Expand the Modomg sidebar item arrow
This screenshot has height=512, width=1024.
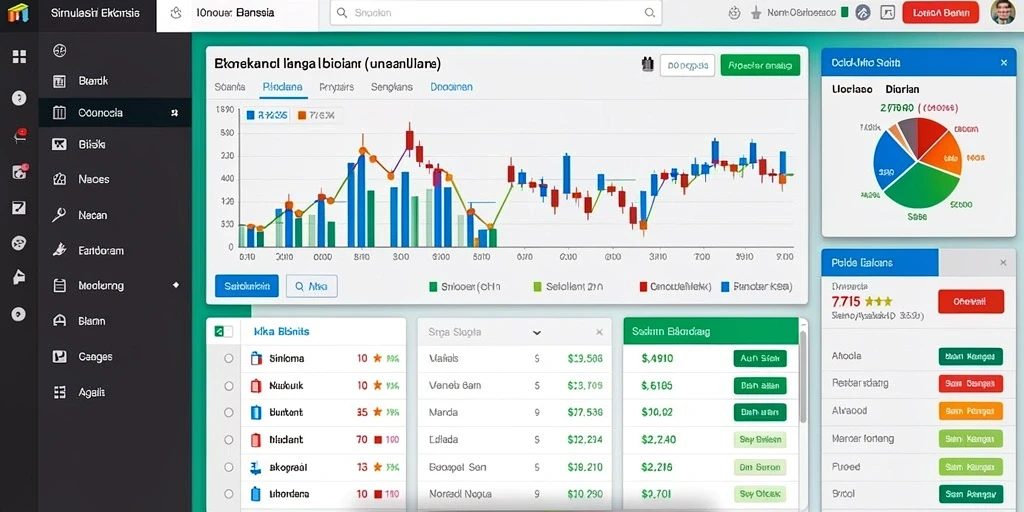click(x=175, y=285)
